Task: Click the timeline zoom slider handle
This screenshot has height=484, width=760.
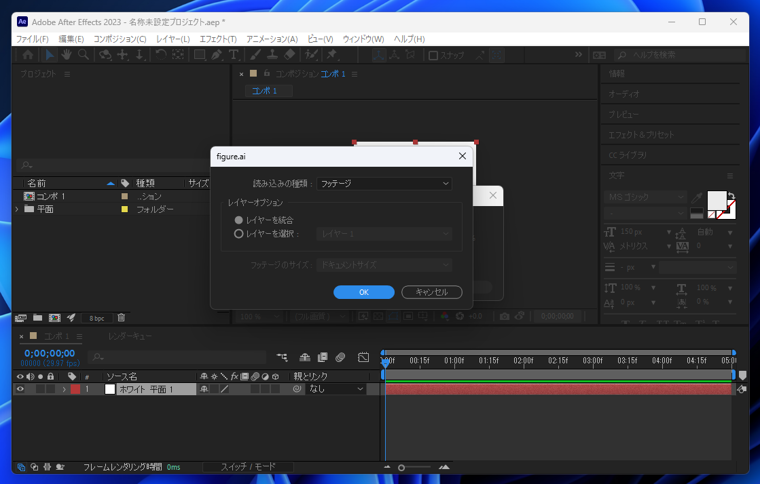Action: (401, 468)
